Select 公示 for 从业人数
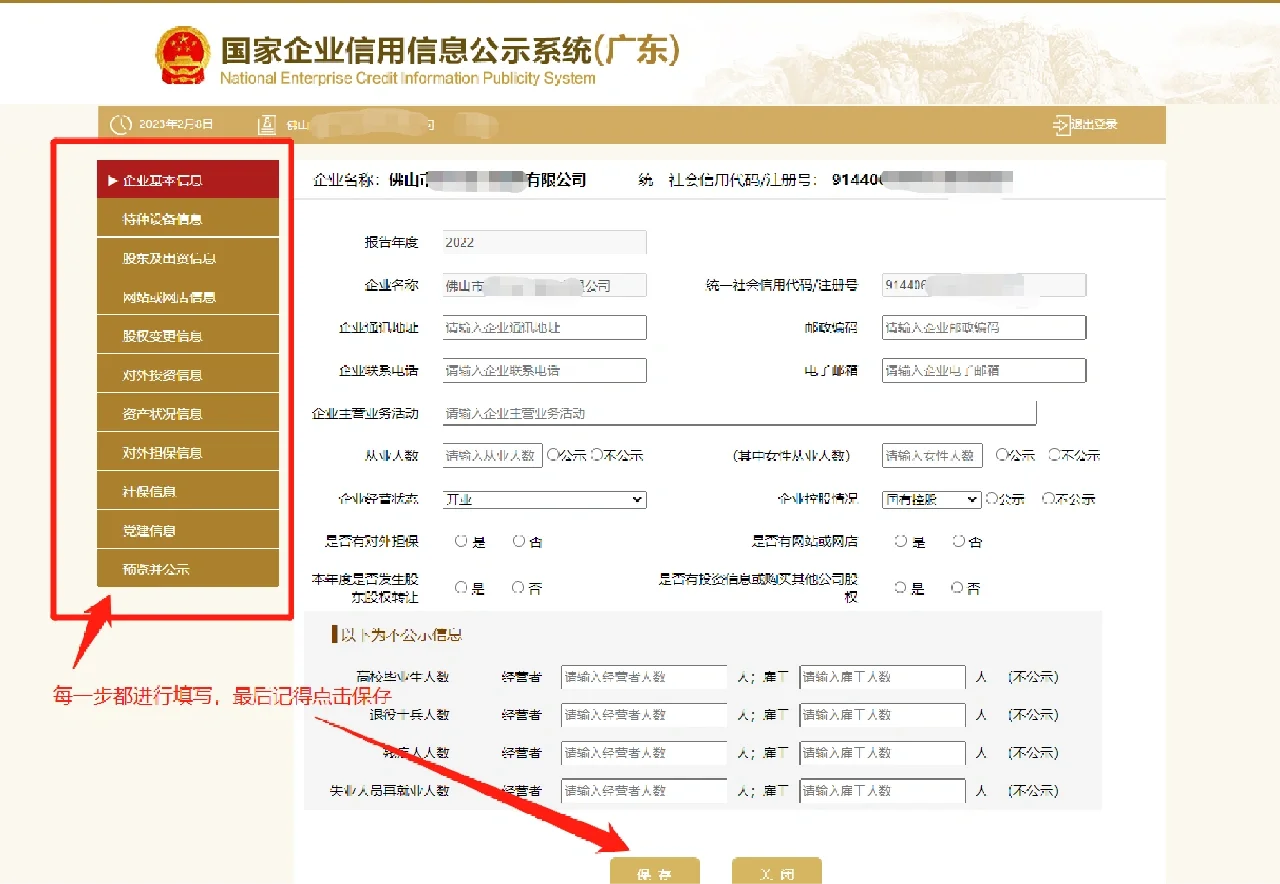Viewport: 1280px width, 884px height. [x=553, y=455]
